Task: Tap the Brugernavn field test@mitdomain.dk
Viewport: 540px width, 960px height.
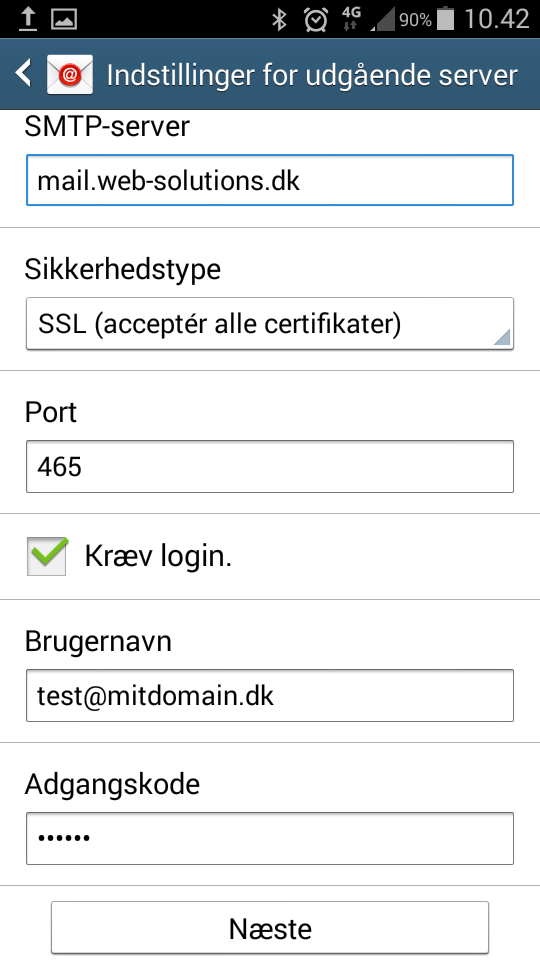Action: tap(269, 696)
